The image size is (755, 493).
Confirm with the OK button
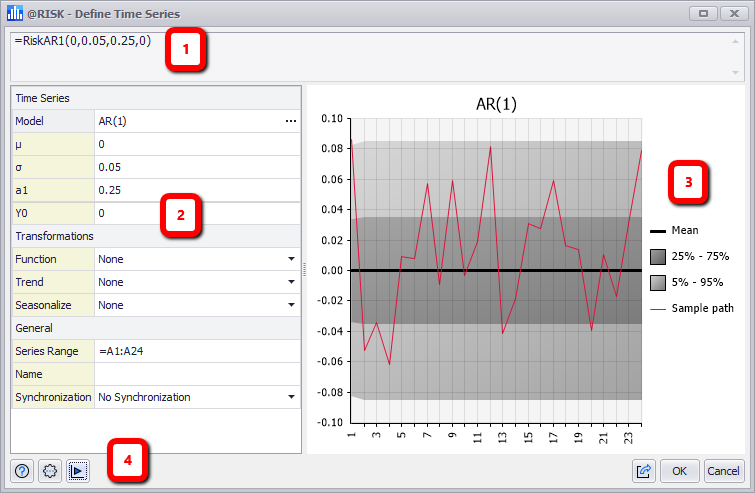(x=680, y=471)
